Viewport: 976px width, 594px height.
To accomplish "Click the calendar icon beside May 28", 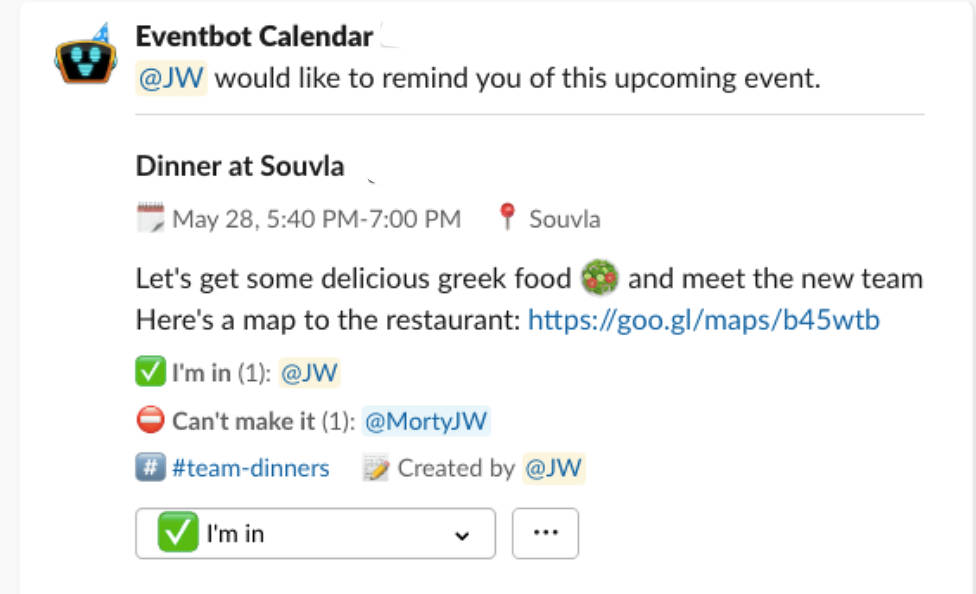I will pyautogui.click(x=149, y=218).
